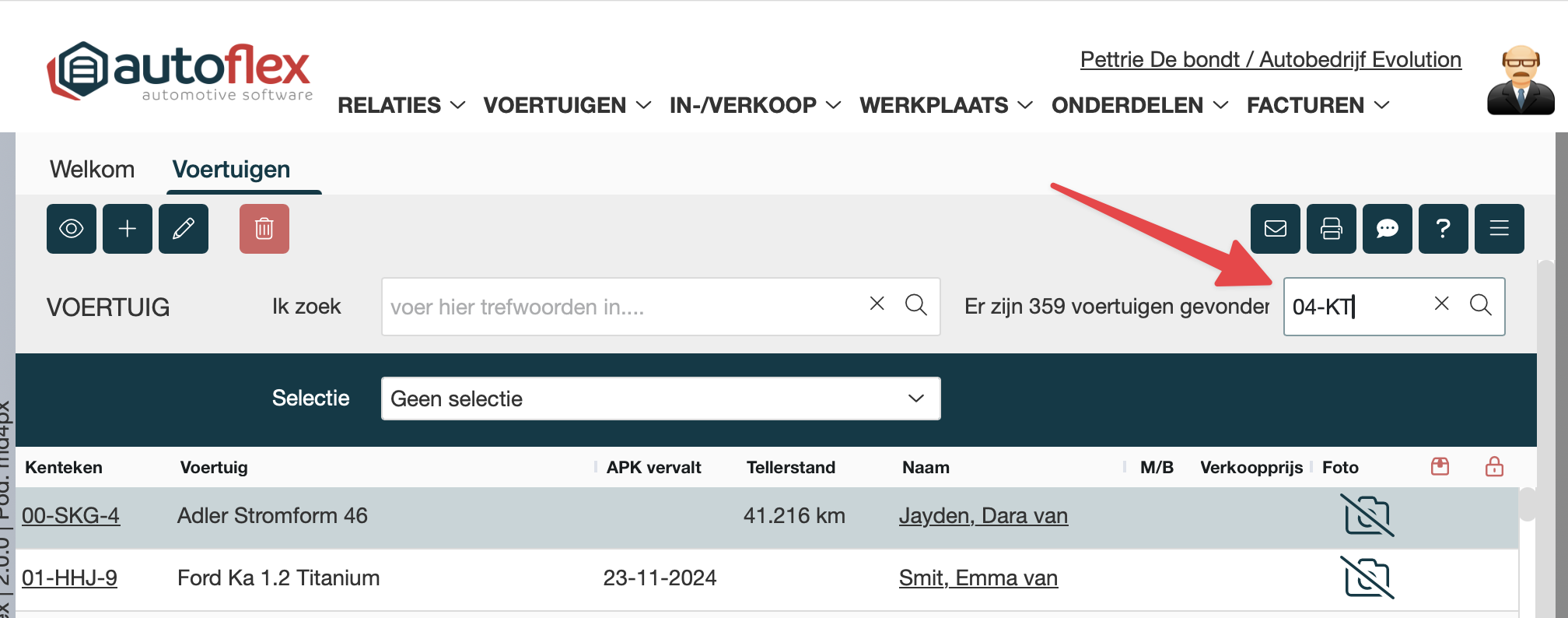Image resolution: width=1568 pixels, height=618 pixels.
Task: Click the user avatar picture
Action: point(1520,80)
